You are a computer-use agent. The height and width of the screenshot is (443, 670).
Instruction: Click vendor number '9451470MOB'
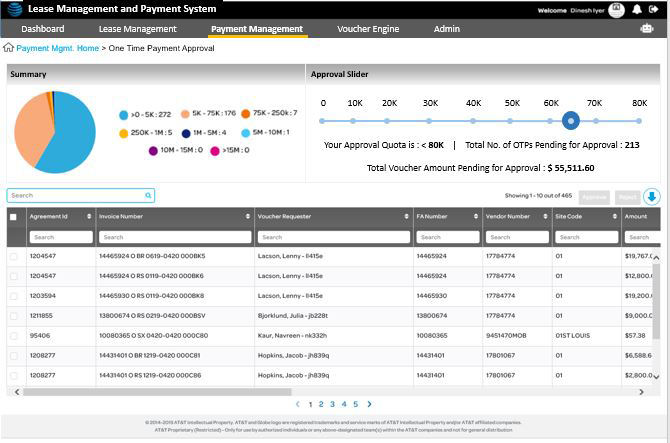(x=506, y=336)
